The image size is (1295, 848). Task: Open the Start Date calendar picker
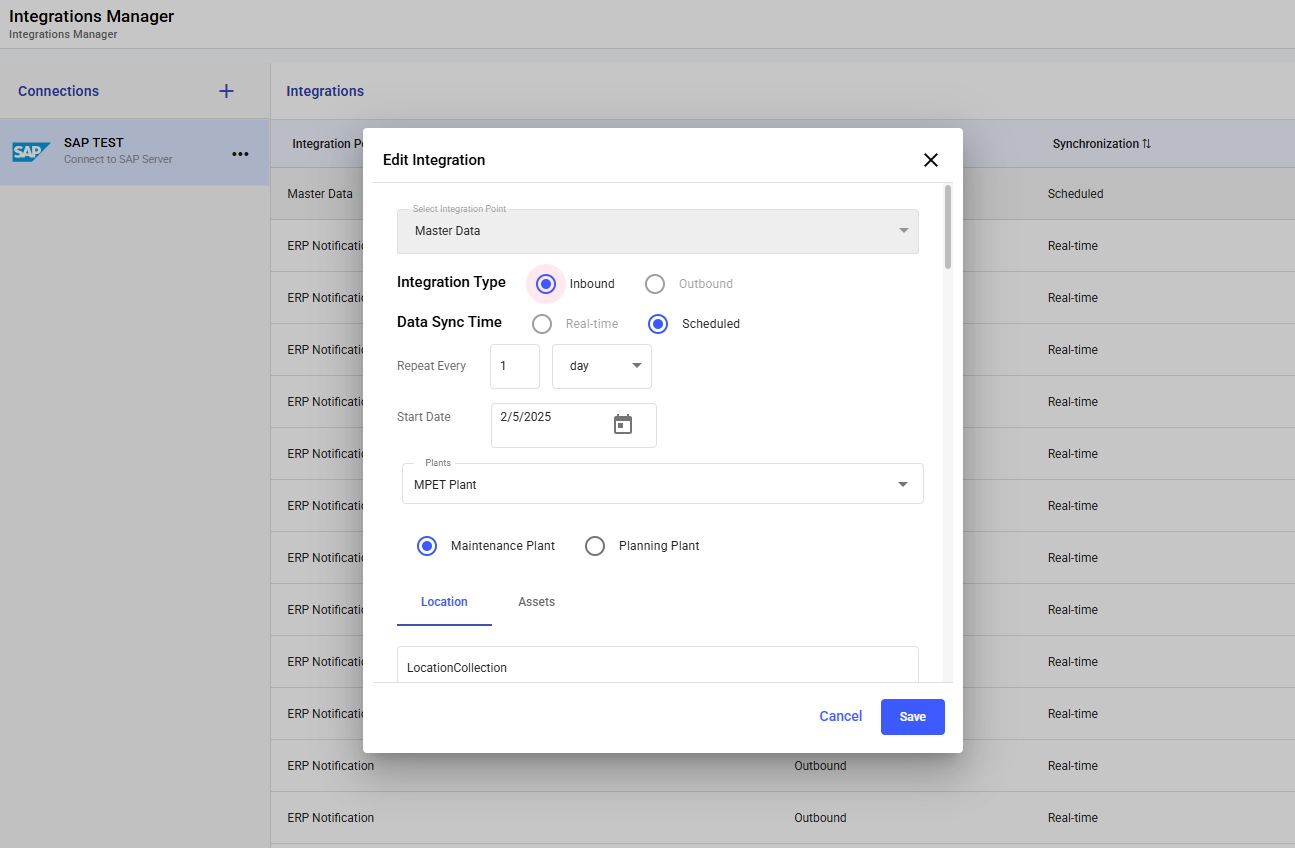[623, 425]
